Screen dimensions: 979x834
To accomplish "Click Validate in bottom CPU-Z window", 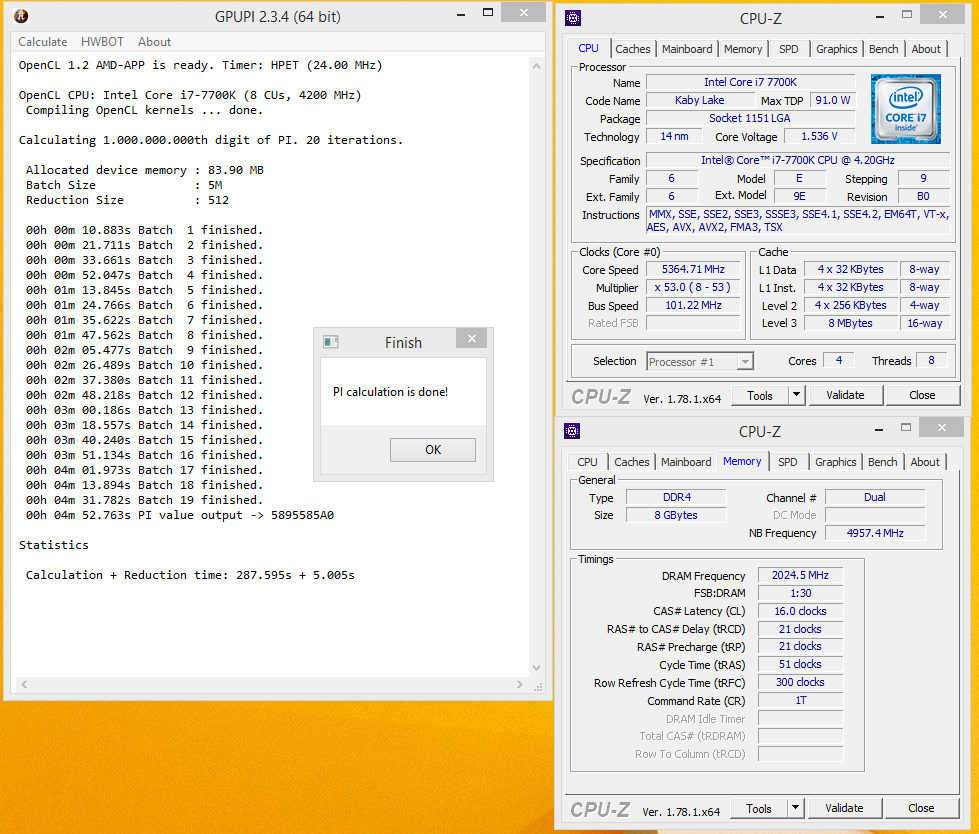I will point(844,808).
